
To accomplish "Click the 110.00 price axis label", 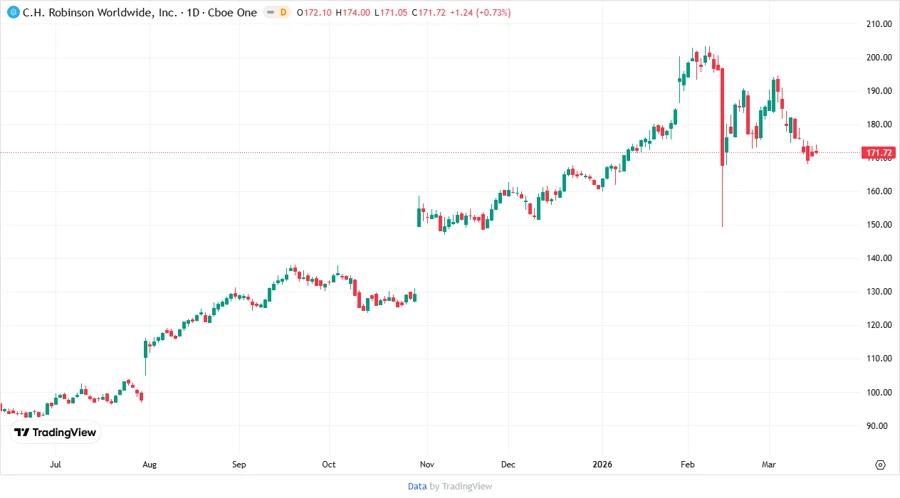I will click(x=879, y=359).
